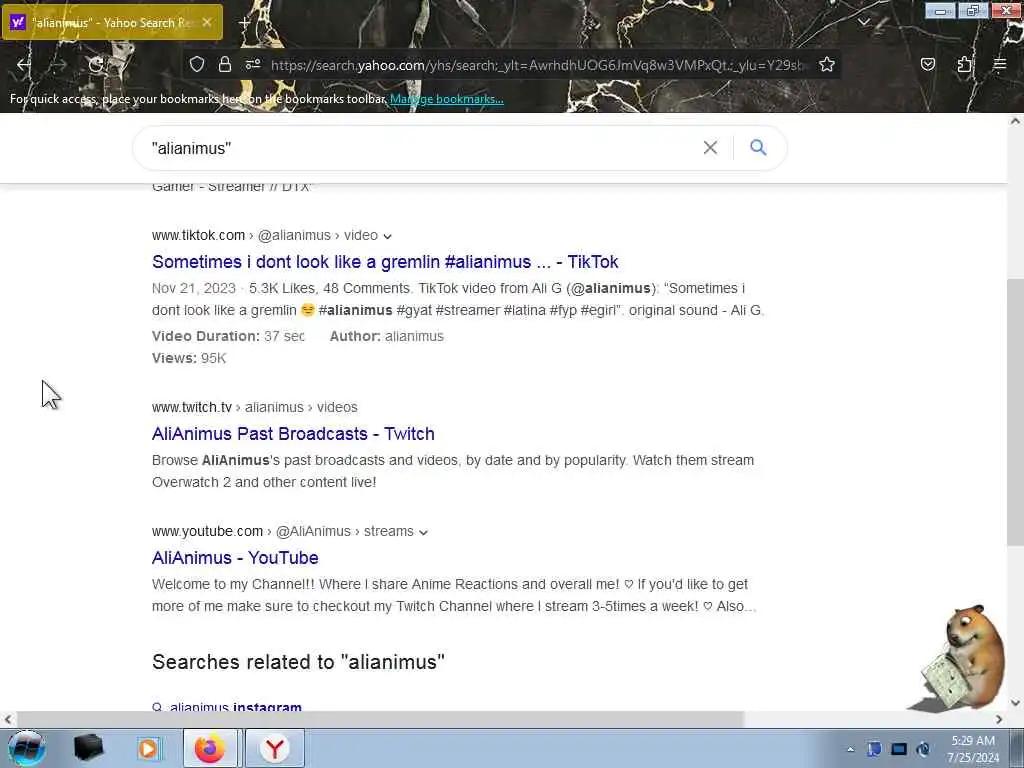Click the www.tiktok.com breadcrumb text
The height and width of the screenshot is (768, 1024).
click(199, 235)
